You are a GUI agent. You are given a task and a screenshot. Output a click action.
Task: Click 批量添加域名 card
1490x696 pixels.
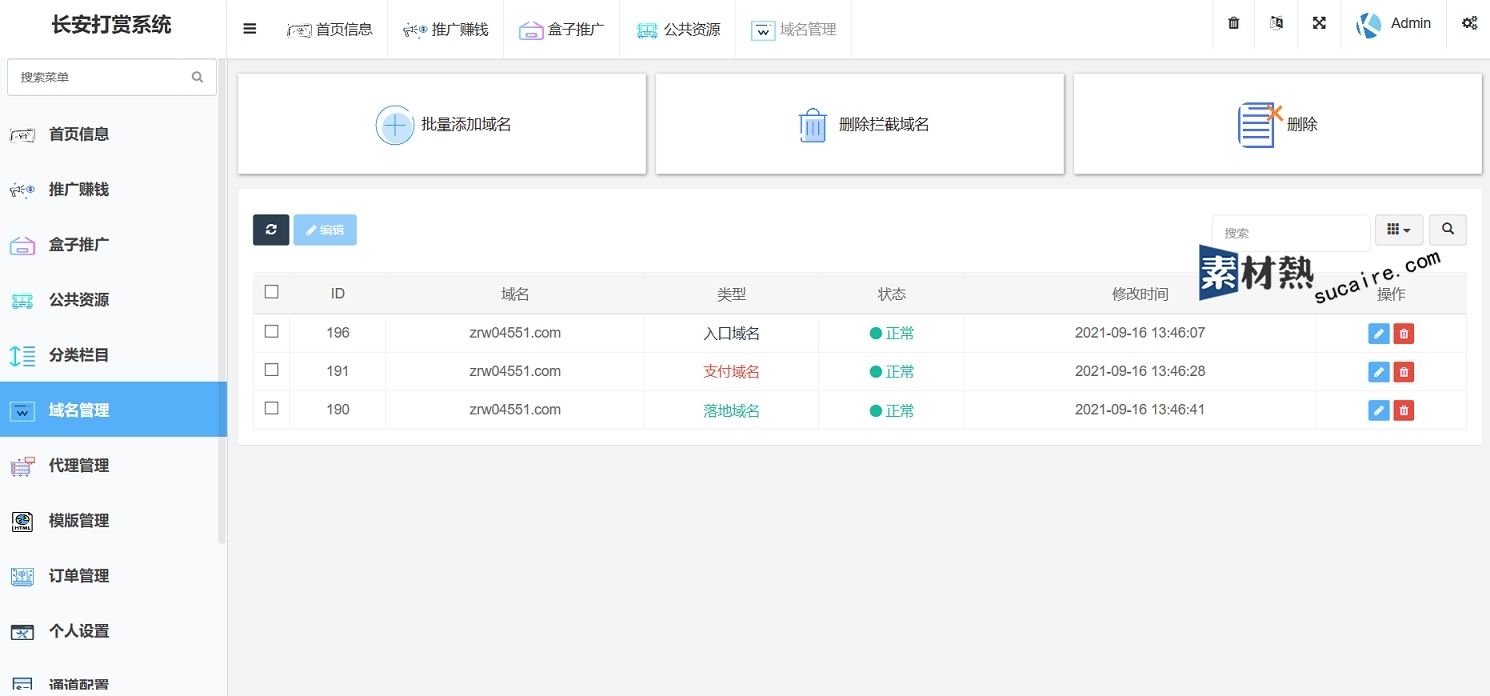coord(442,124)
